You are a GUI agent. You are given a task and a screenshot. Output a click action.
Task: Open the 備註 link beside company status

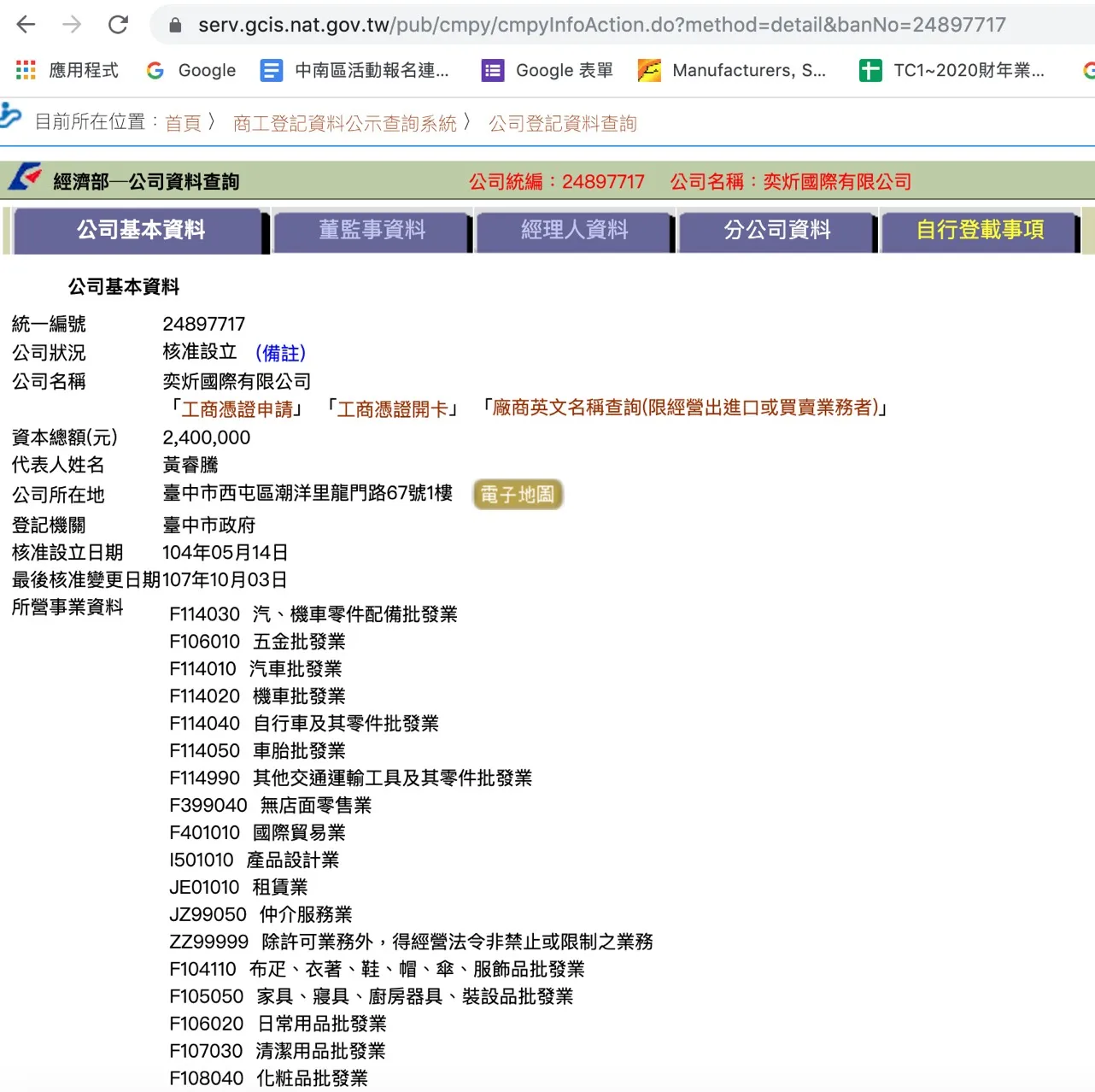pos(280,353)
